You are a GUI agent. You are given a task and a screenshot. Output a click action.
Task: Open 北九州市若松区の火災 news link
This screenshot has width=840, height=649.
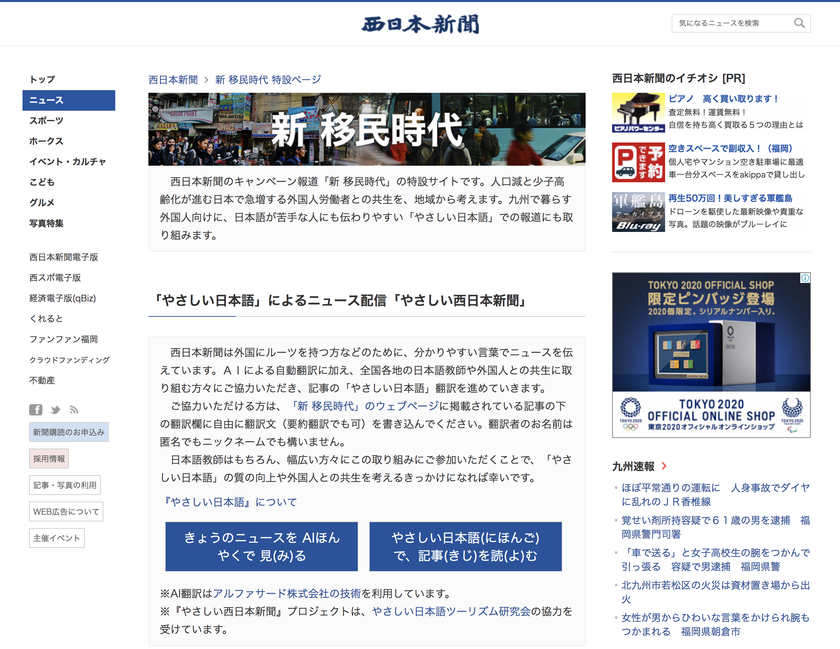coord(715,592)
